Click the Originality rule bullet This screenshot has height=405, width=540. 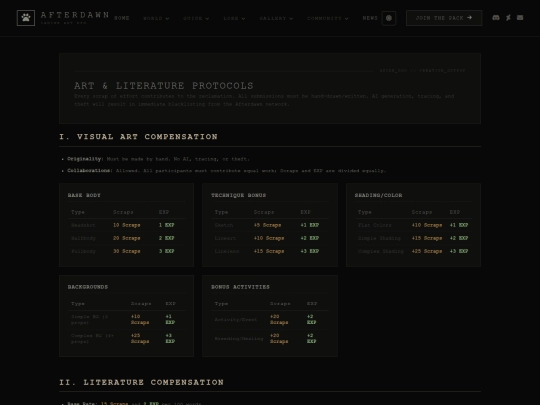coord(158,159)
